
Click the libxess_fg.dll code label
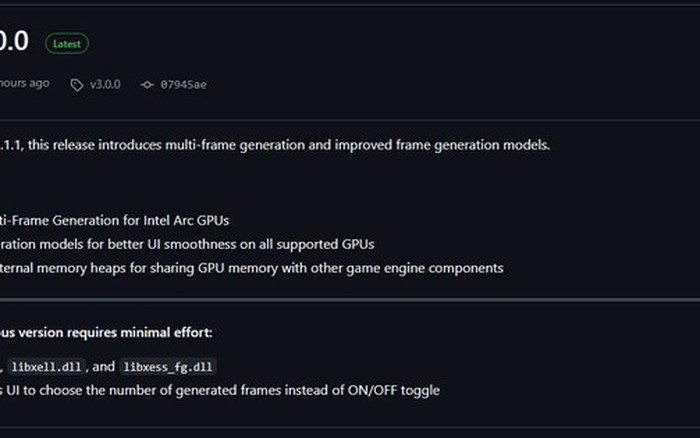(167, 367)
